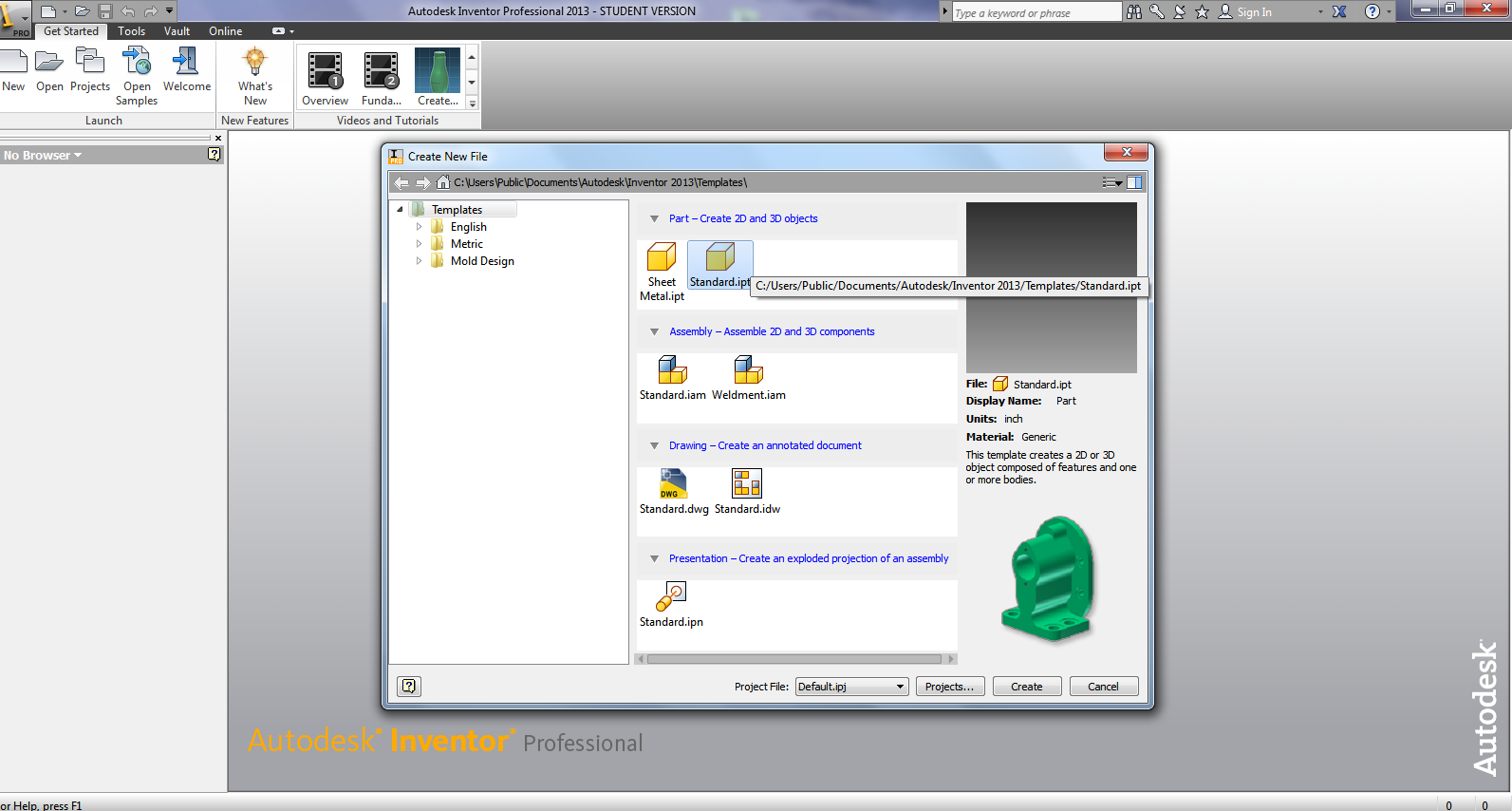Screen dimensions: 1512x811
Task: Click the New file ribbon icon
Action: pyautogui.click(x=13, y=70)
